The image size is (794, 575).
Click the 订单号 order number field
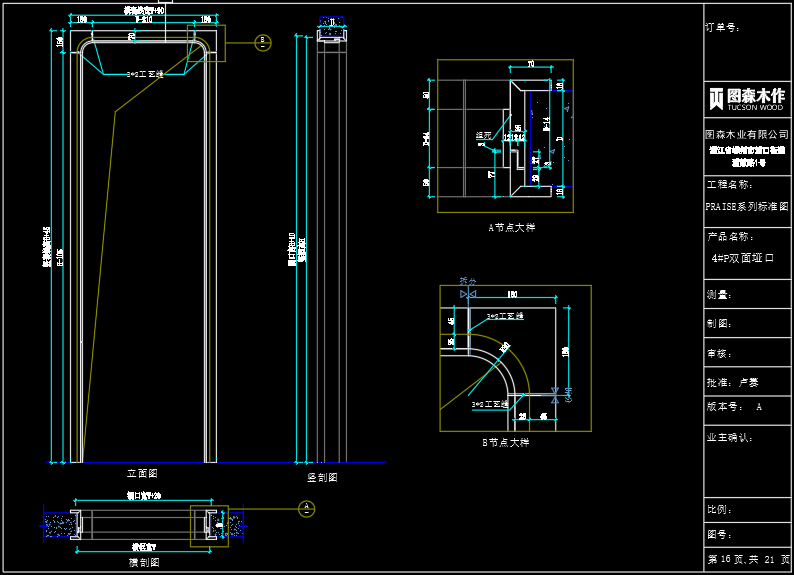[x=723, y=28]
